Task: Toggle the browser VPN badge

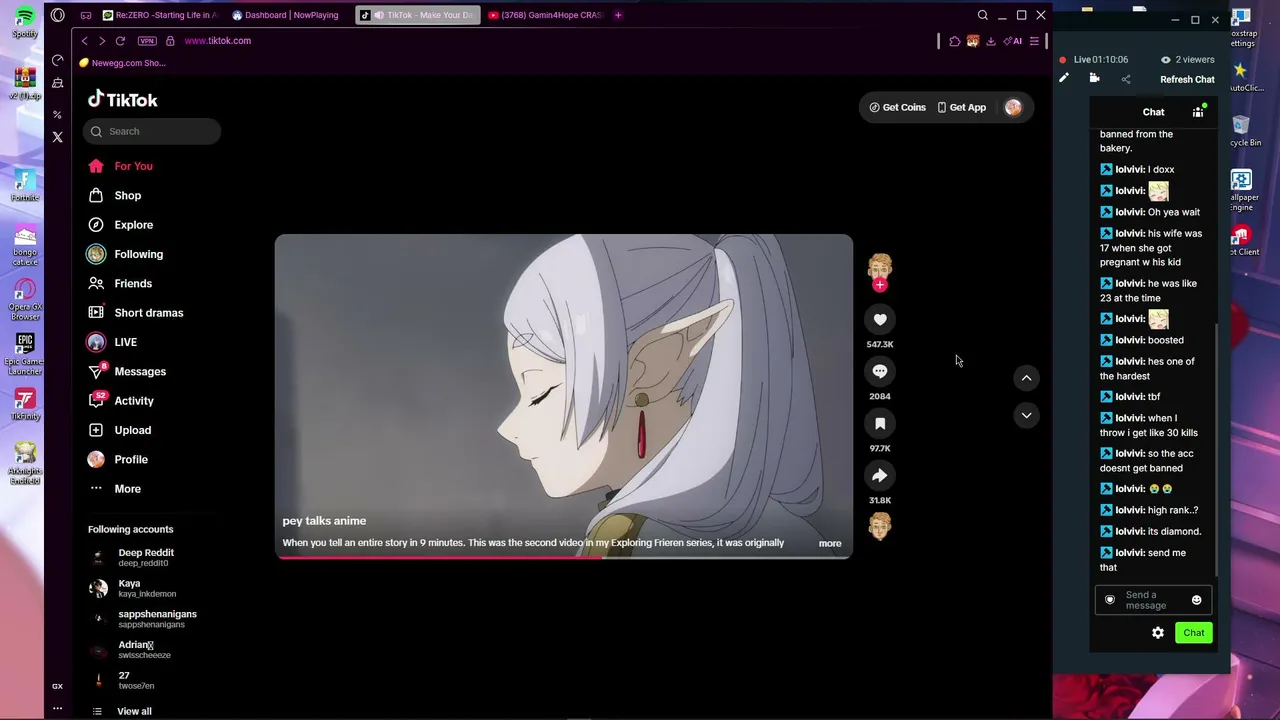Action: coord(147,41)
